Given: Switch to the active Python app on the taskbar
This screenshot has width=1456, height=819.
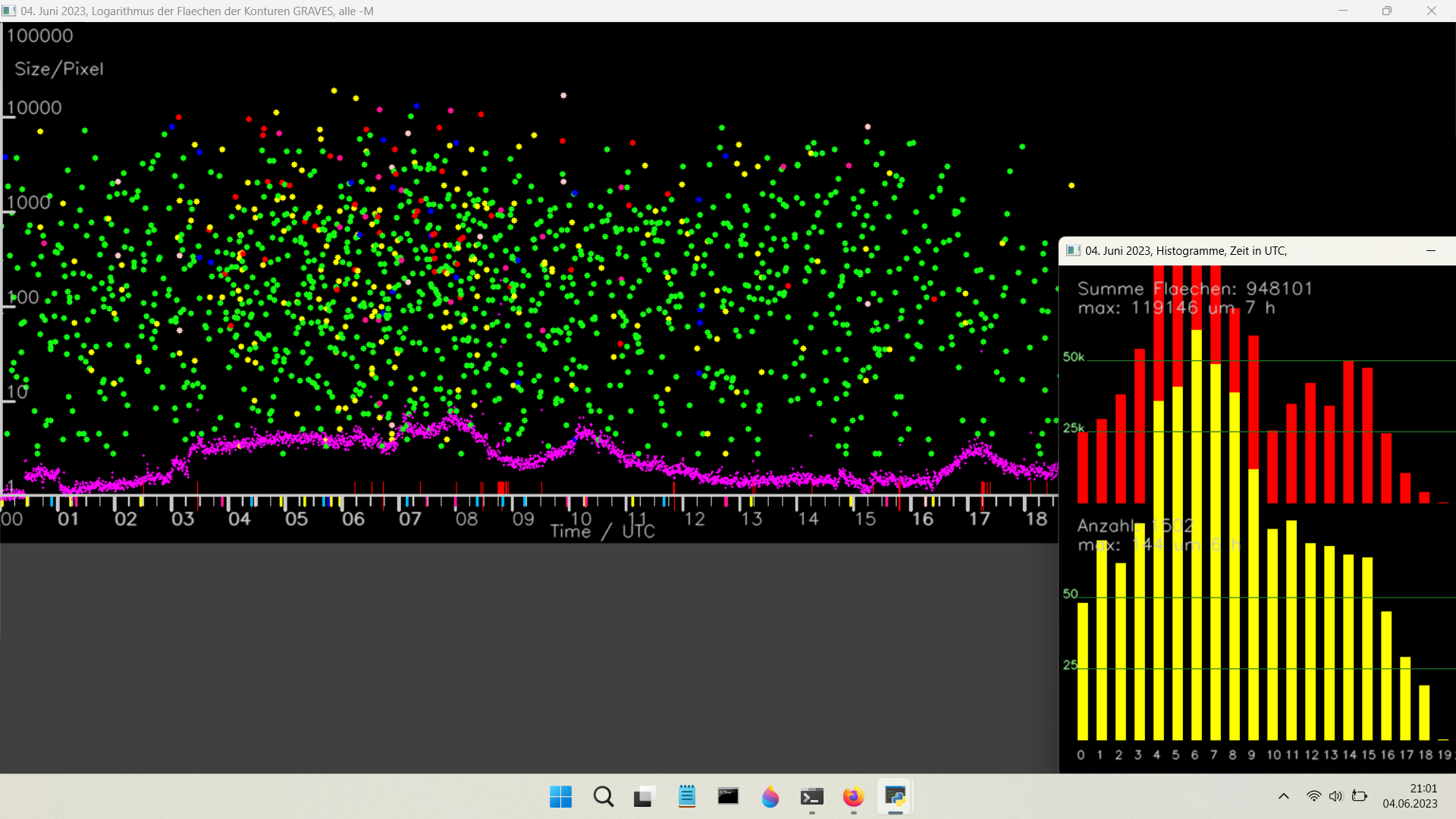Looking at the screenshot, I should [896, 797].
